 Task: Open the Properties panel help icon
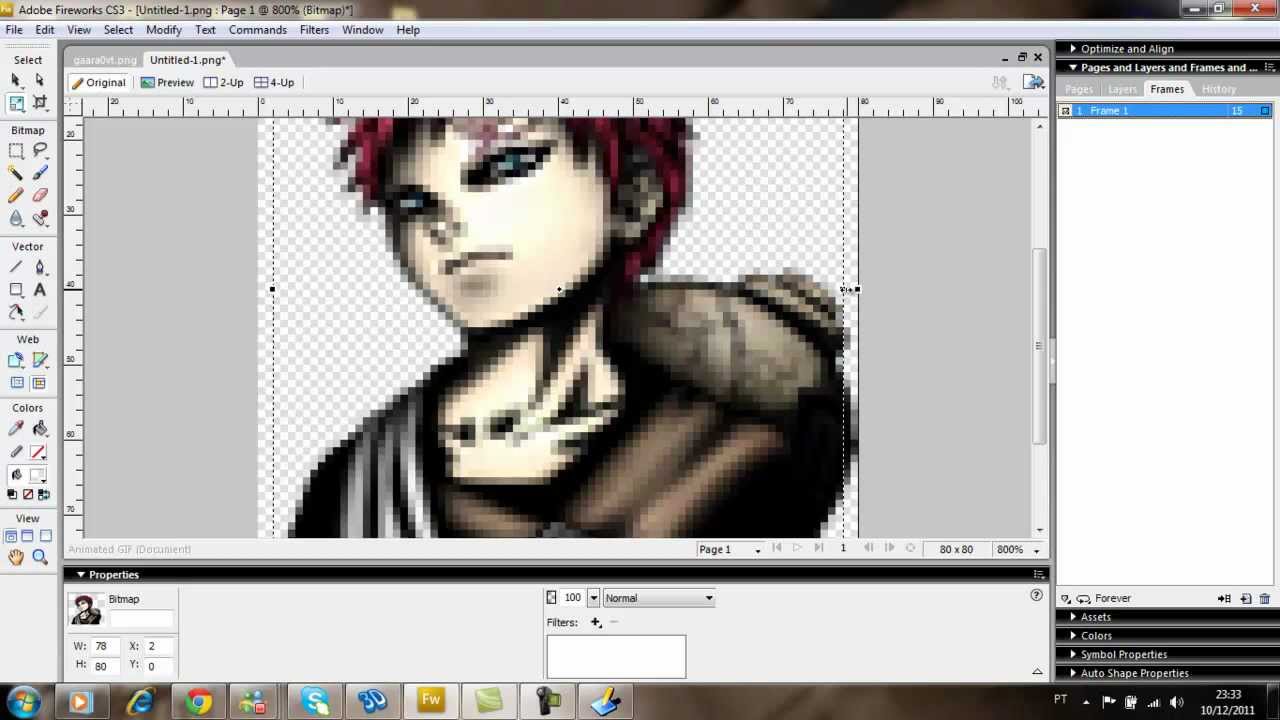(1036, 596)
